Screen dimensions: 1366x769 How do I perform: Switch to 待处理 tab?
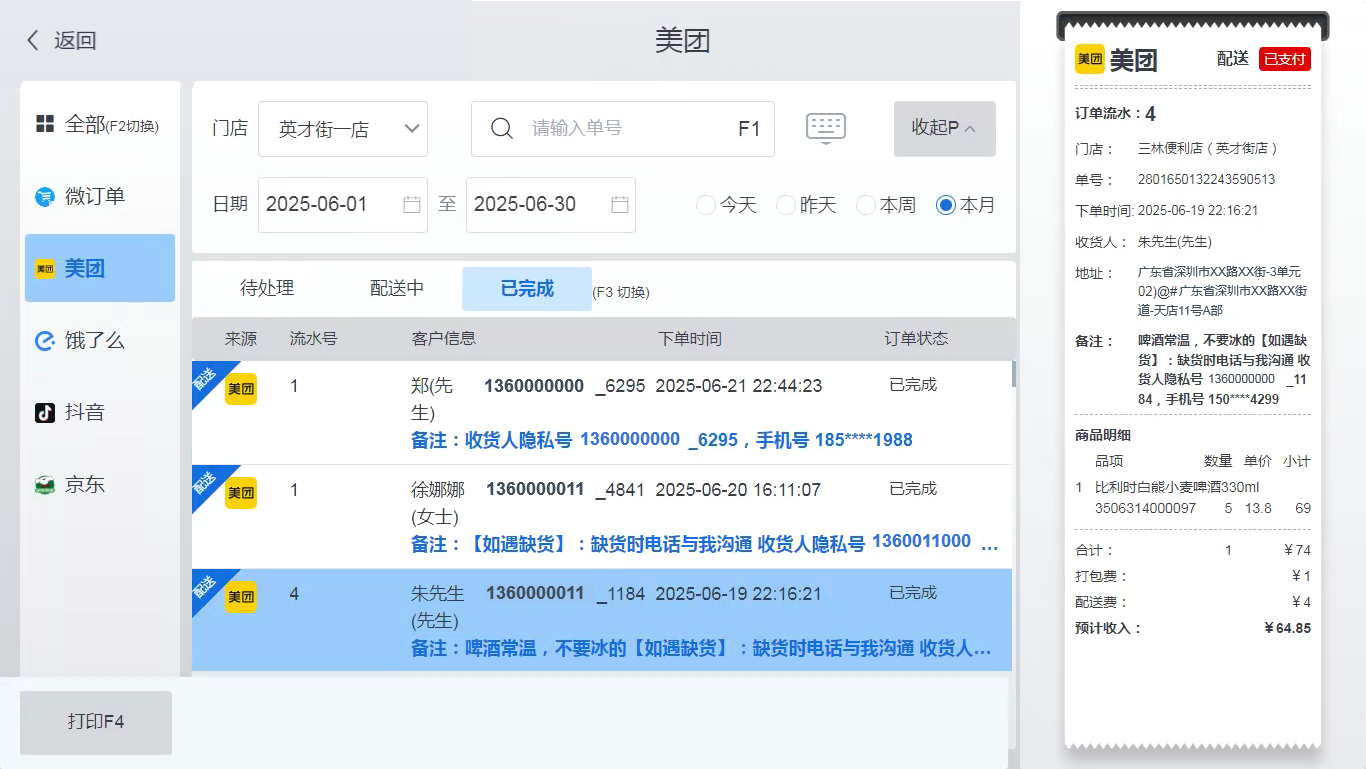[x=267, y=289]
